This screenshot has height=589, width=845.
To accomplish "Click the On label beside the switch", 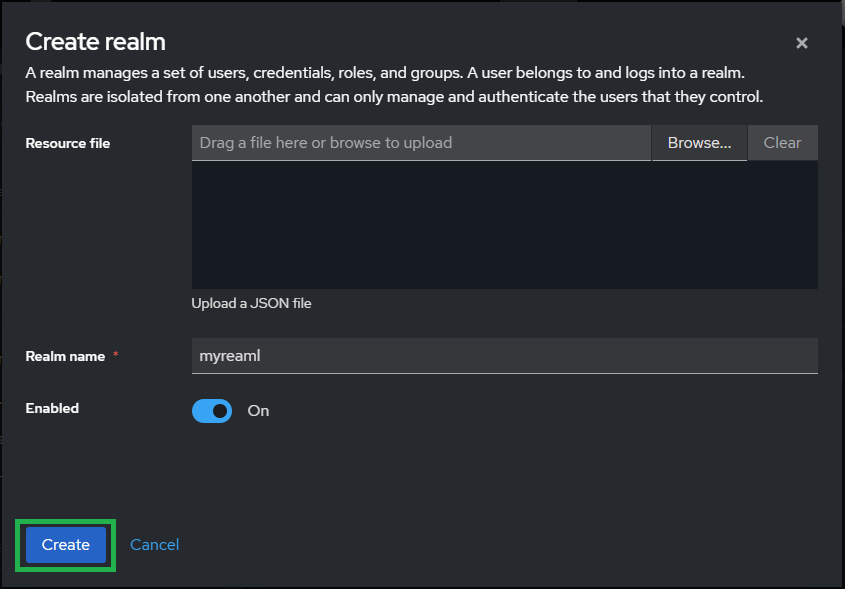I will pos(258,411).
